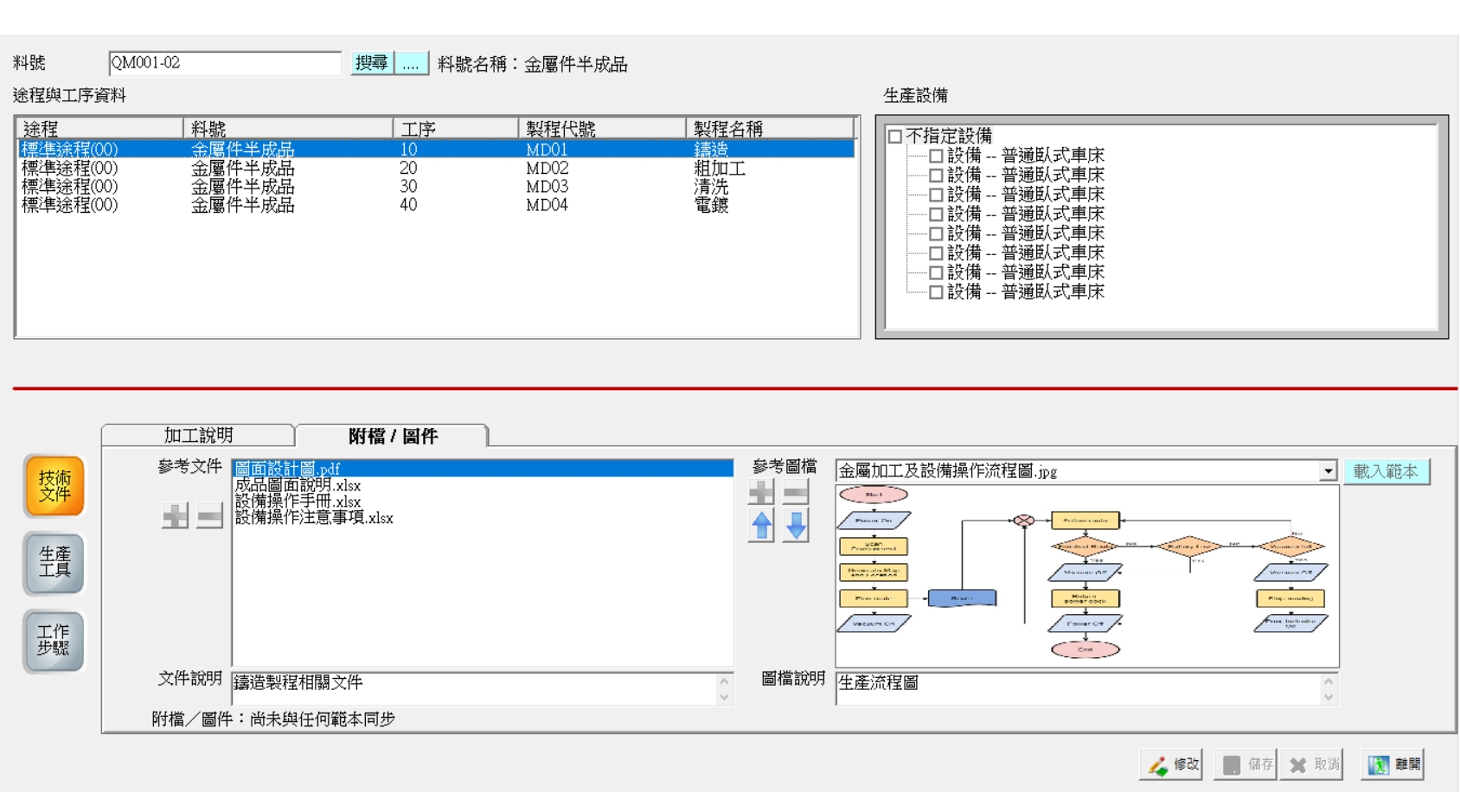Viewport: 1460px width, 812px height.
Task: Click the 料號 column header in table
Action: click(x=288, y=129)
